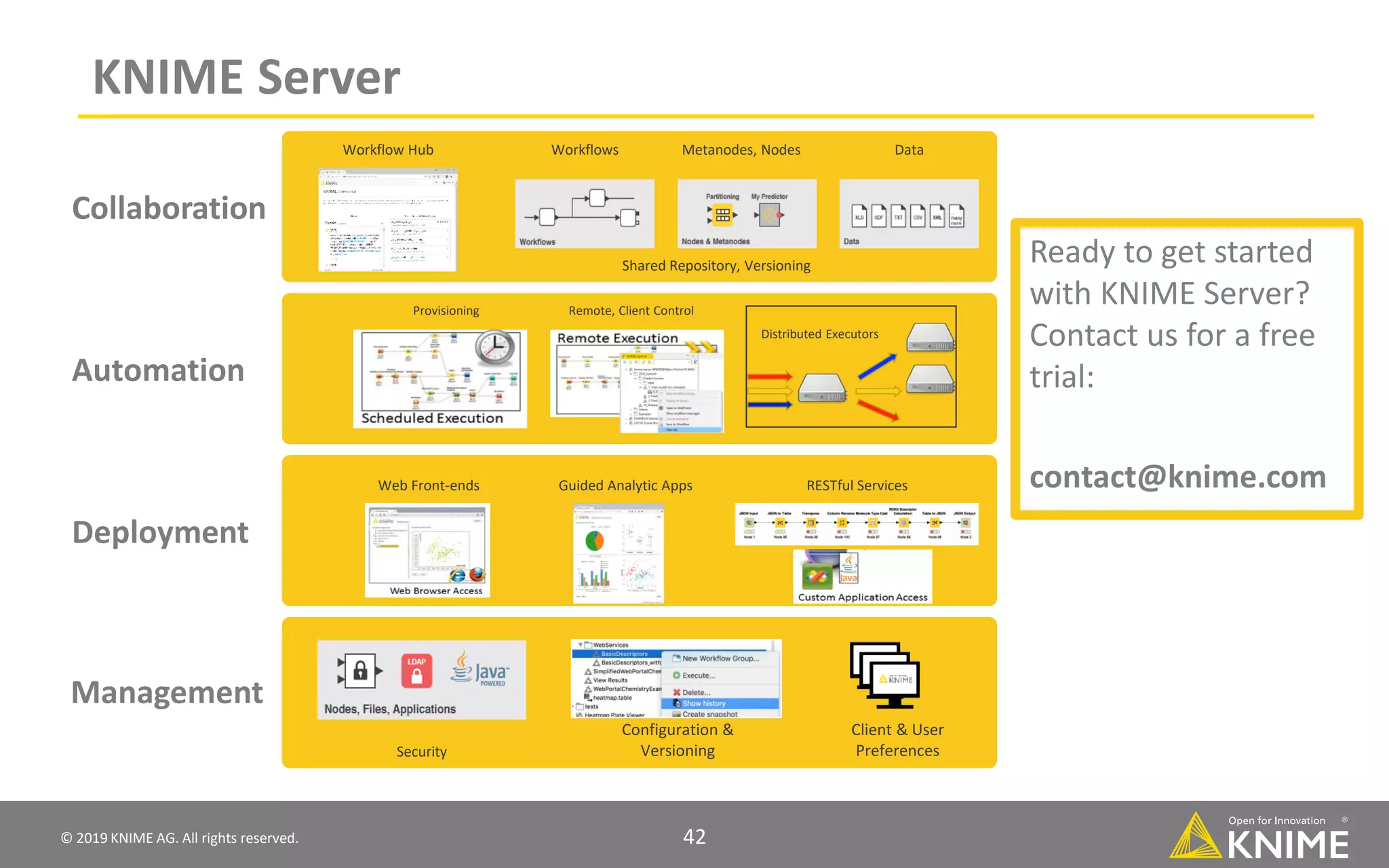Select 'Show history' context menu entry

pyautogui.click(x=704, y=704)
